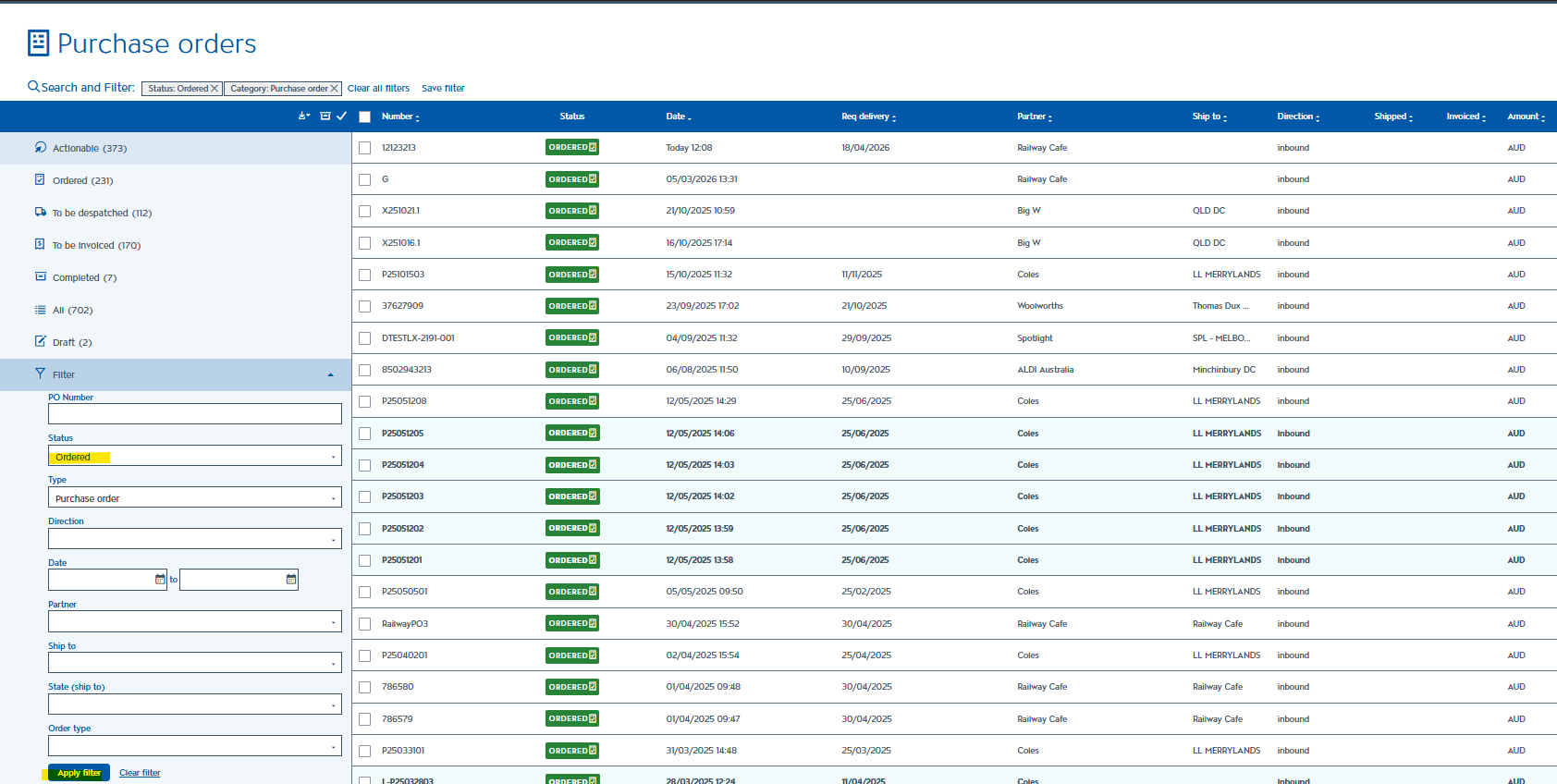Open the Completed (7) view
This screenshot has height=784, width=1557.
pos(84,277)
